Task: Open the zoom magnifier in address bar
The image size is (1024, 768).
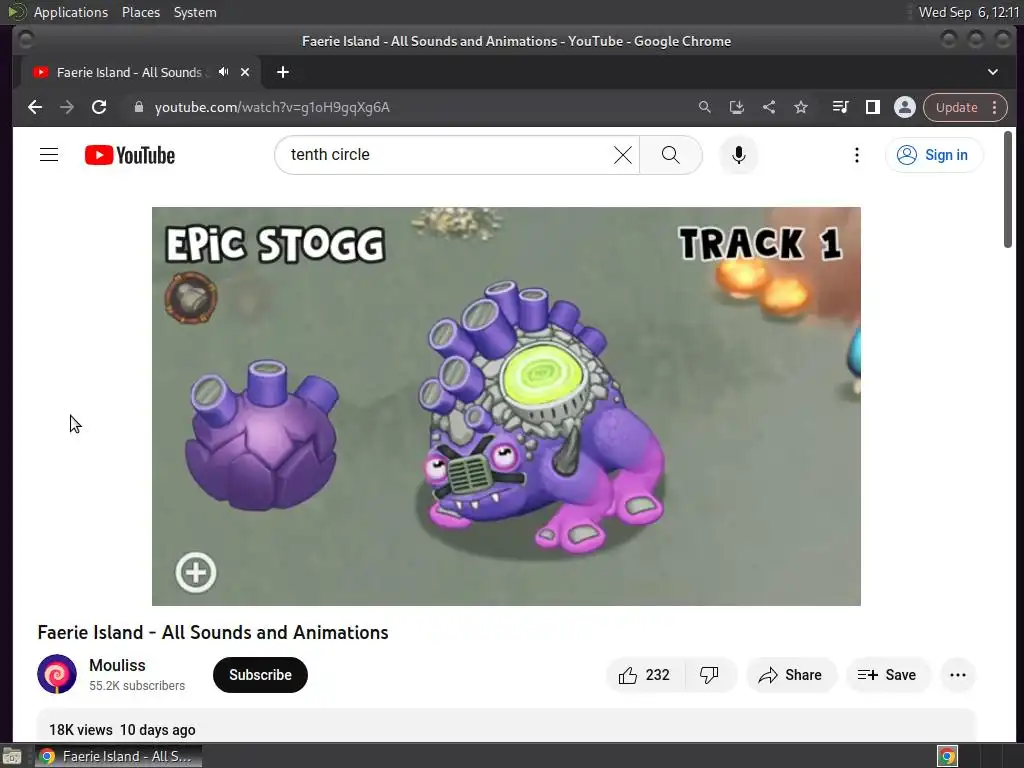Action: coord(705,107)
